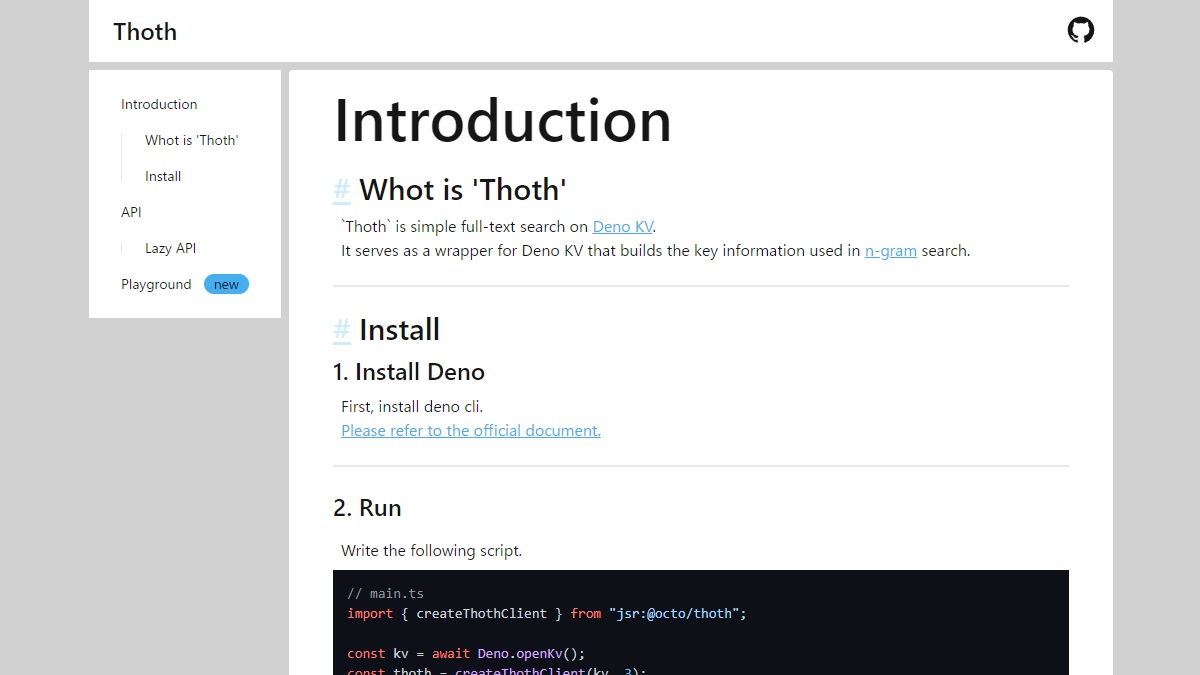Viewport: 1200px width, 675px height.
Task: Click the 'Deno.openKv()' code line
Action: [466, 653]
